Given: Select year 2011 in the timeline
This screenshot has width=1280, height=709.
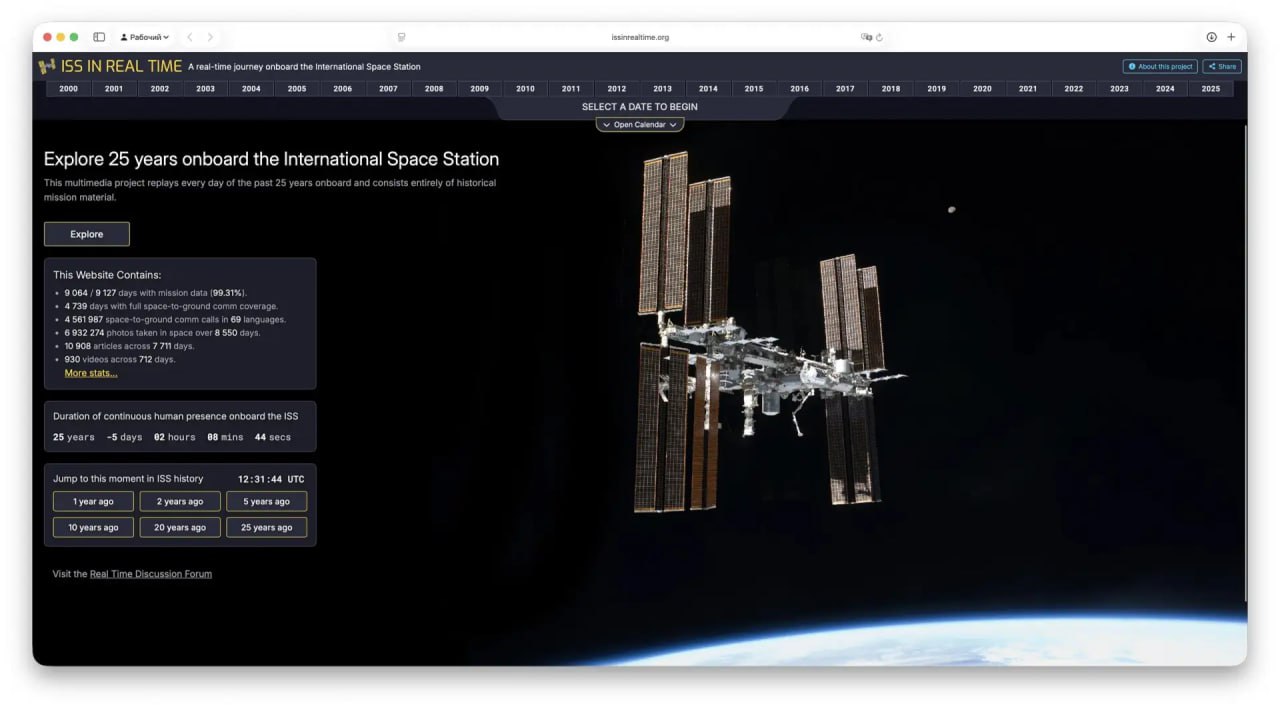Looking at the screenshot, I should (x=571, y=89).
